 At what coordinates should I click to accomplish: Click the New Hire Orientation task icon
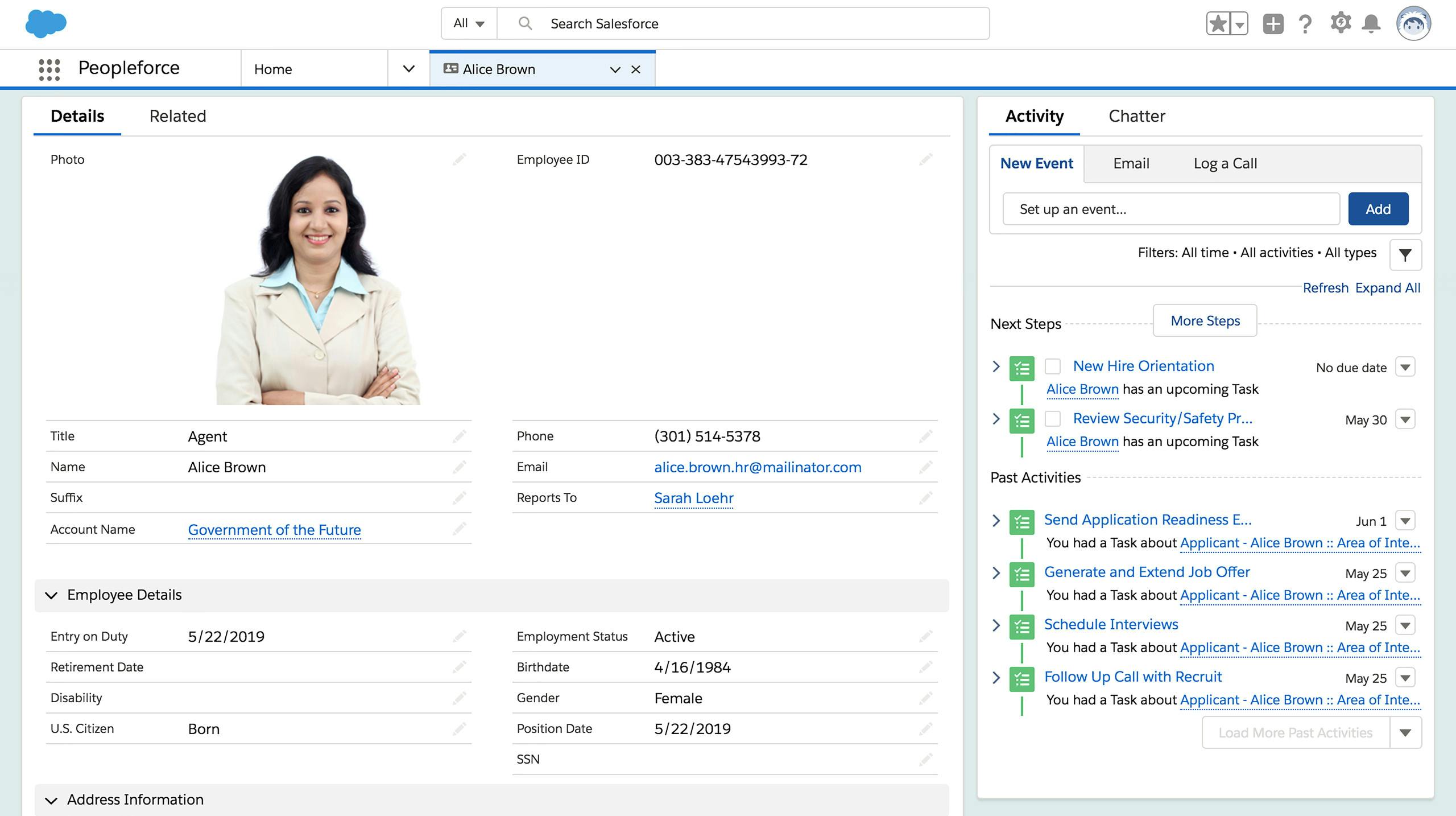(x=1021, y=368)
